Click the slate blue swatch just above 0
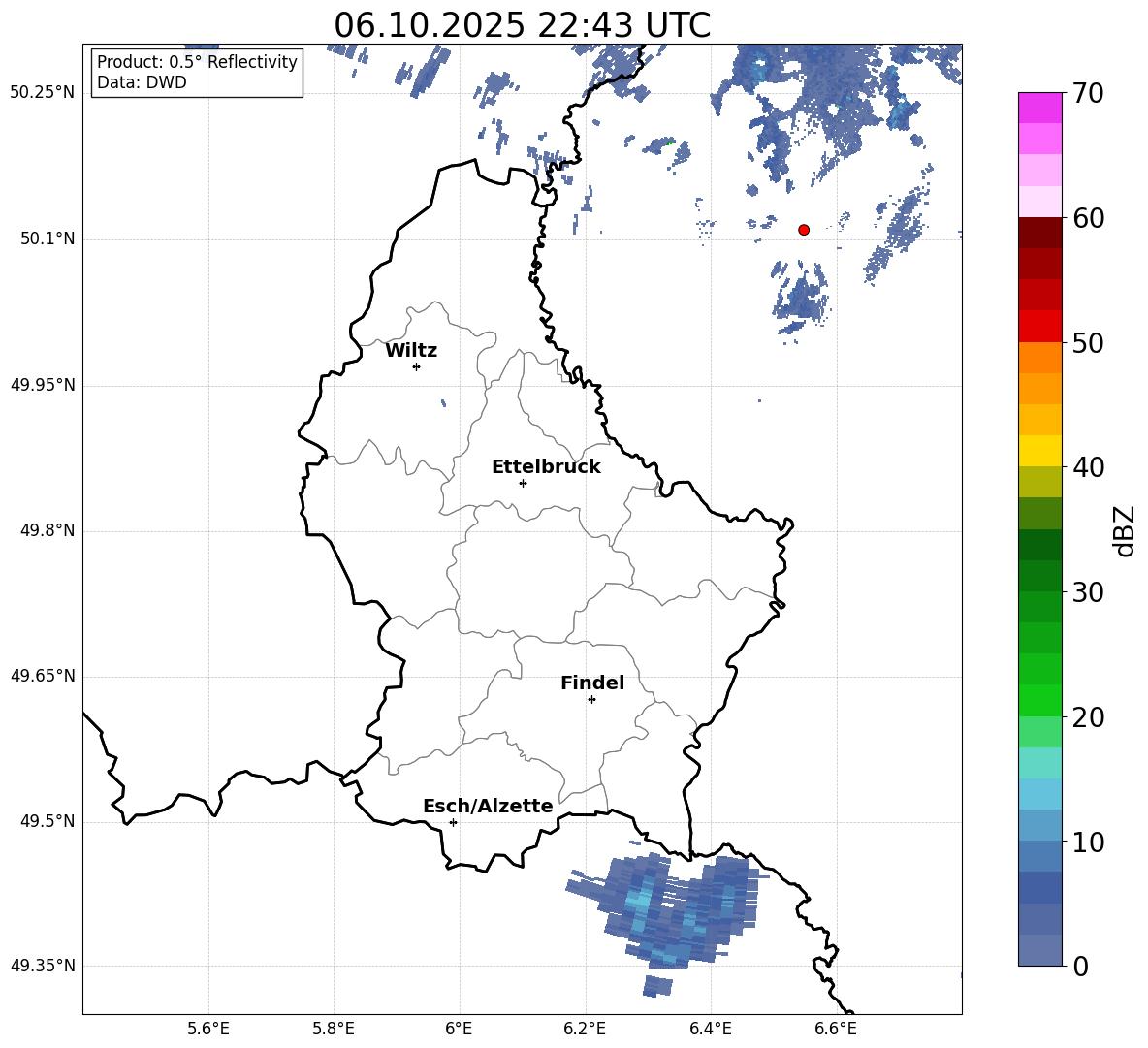1148x1048 pixels. point(1039,950)
